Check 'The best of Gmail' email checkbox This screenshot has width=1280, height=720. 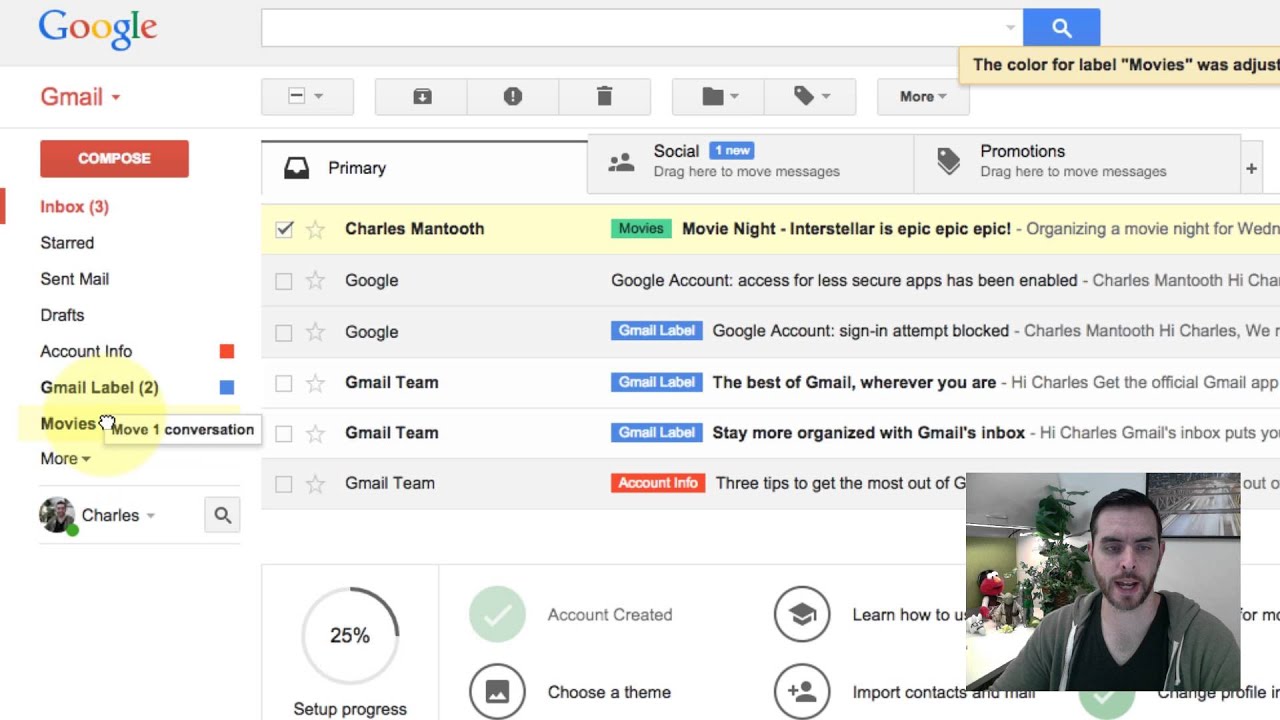pos(284,383)
